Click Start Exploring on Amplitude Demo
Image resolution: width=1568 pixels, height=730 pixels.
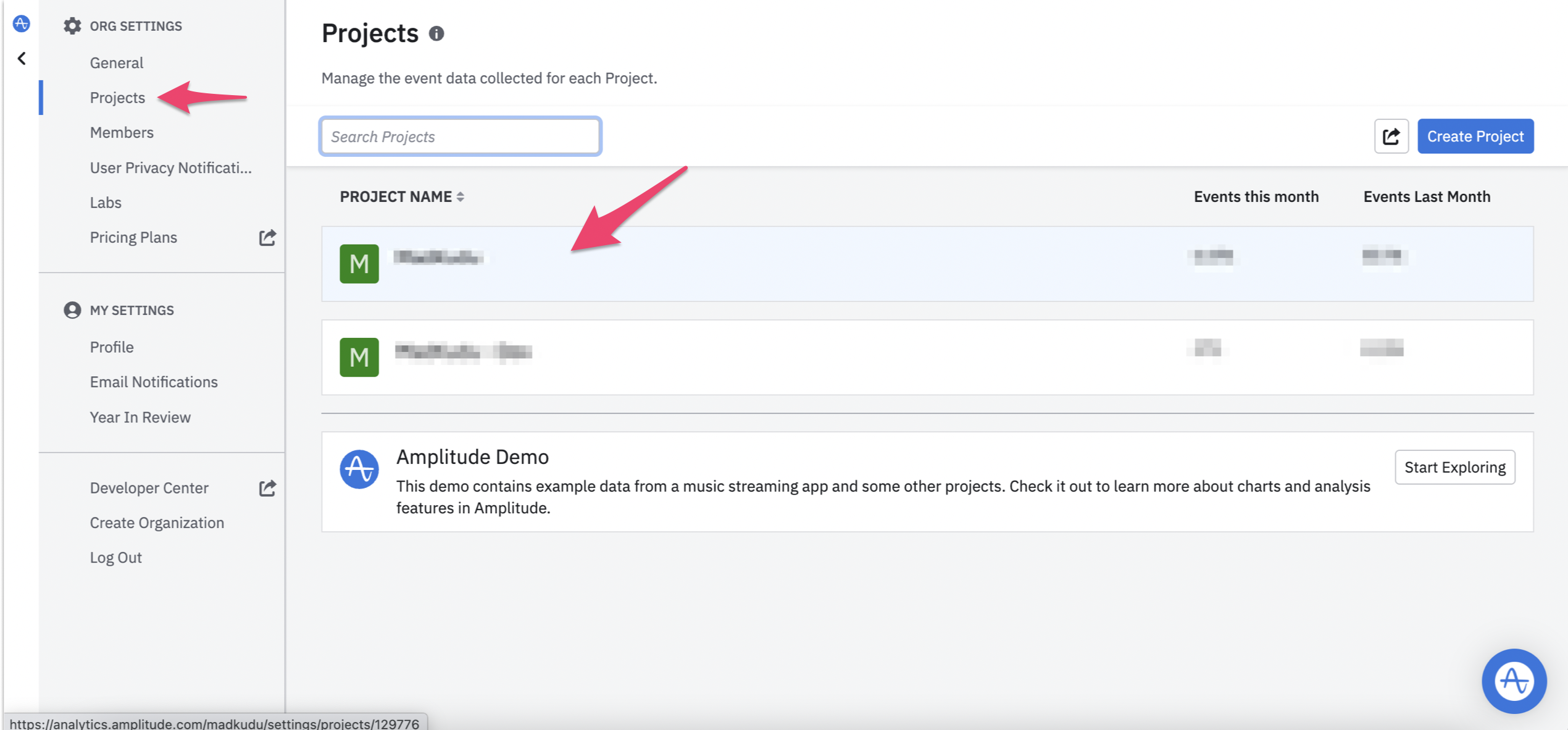1455,467
